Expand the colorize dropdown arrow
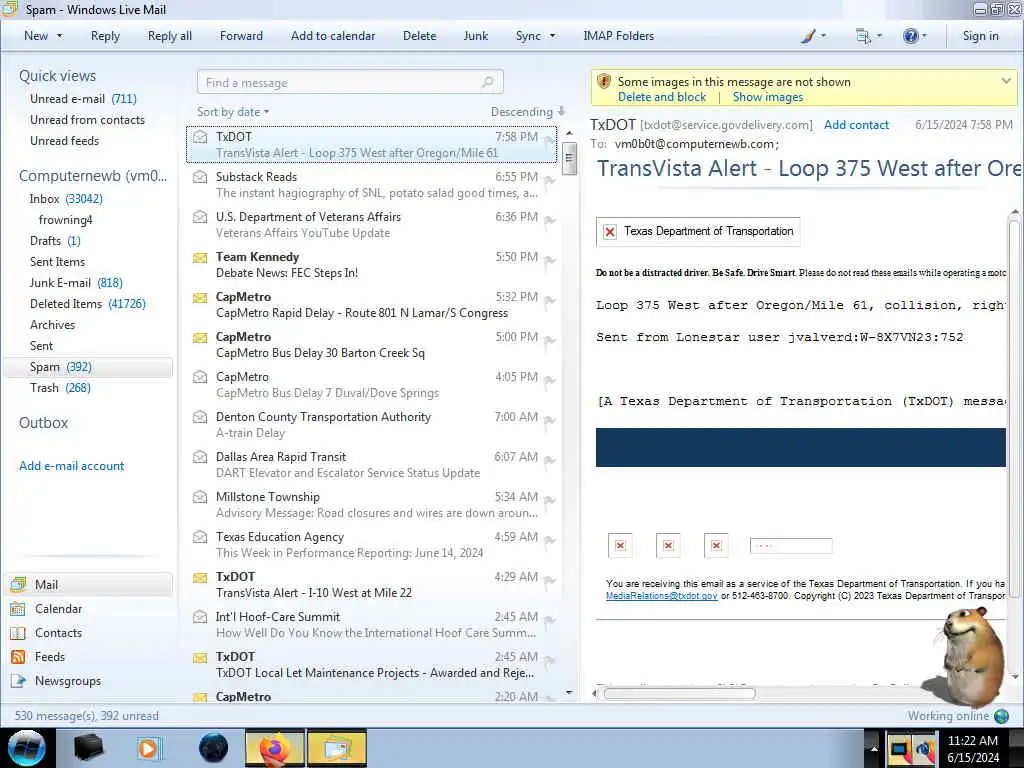1024x768 pixels. click(x=824, y=36)
